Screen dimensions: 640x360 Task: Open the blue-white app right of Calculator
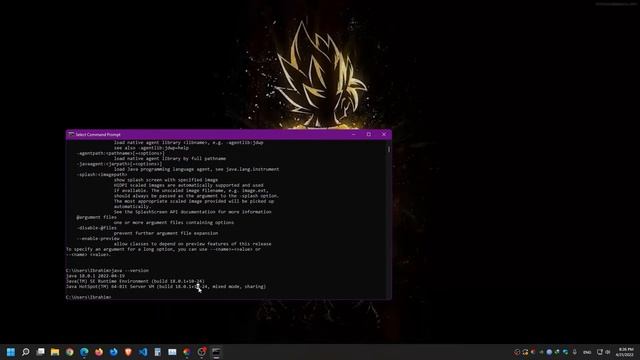pos(172,352)
